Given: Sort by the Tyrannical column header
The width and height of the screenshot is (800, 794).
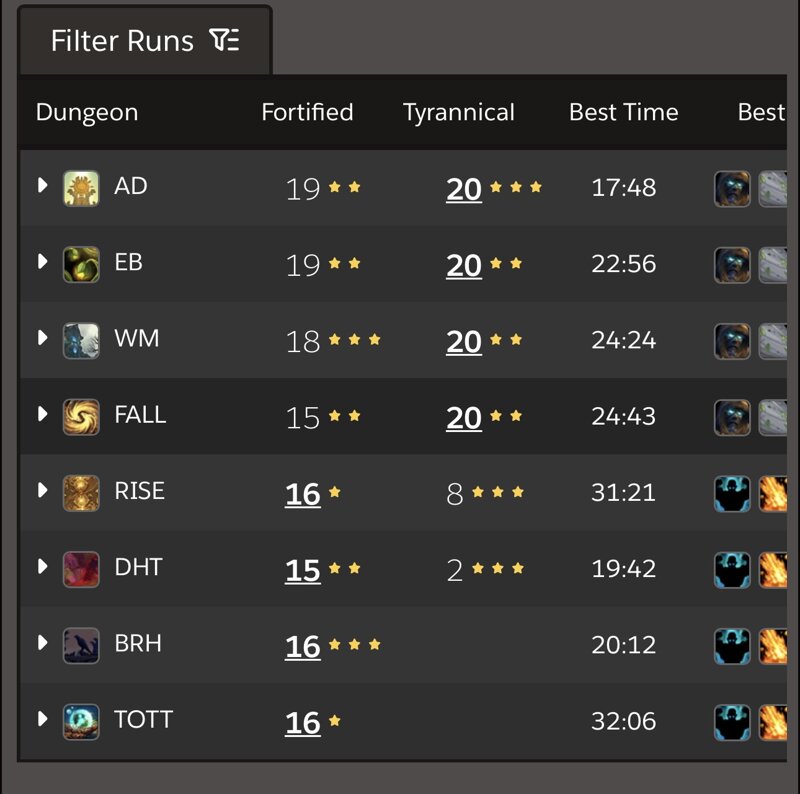Looking at the screenshot, I should pos(459,113).
